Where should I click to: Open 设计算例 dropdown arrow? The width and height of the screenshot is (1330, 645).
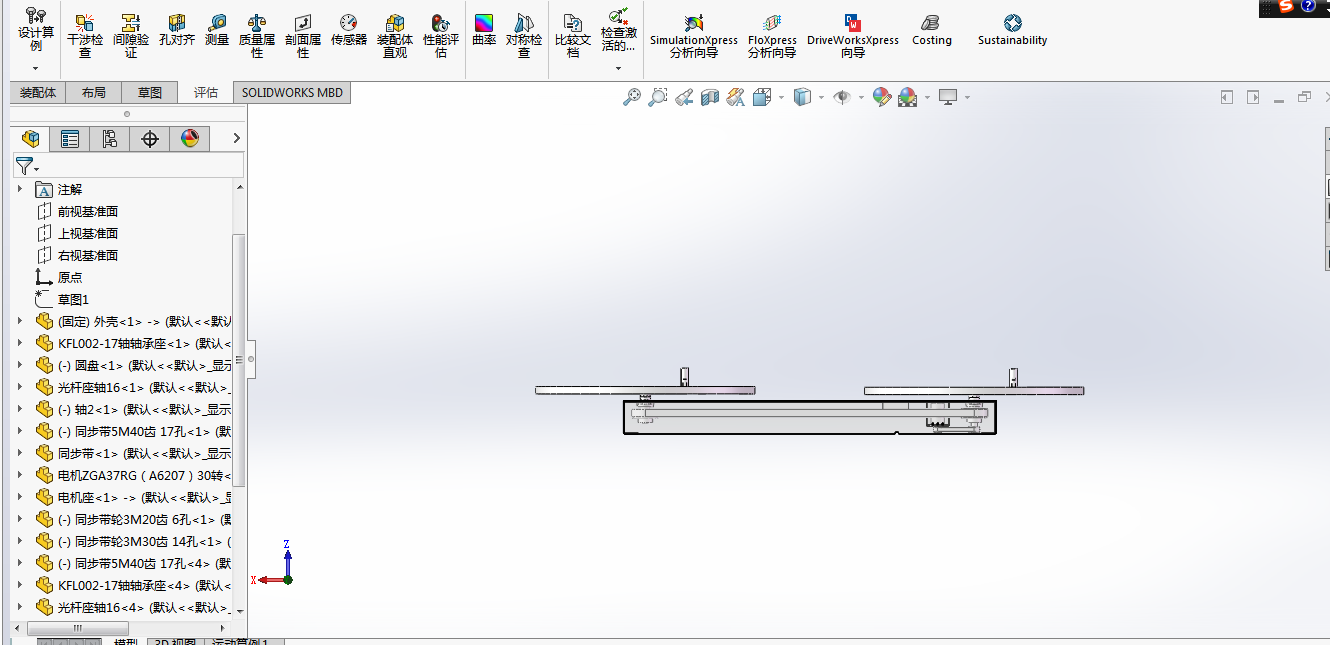click(x=35, y=68)
